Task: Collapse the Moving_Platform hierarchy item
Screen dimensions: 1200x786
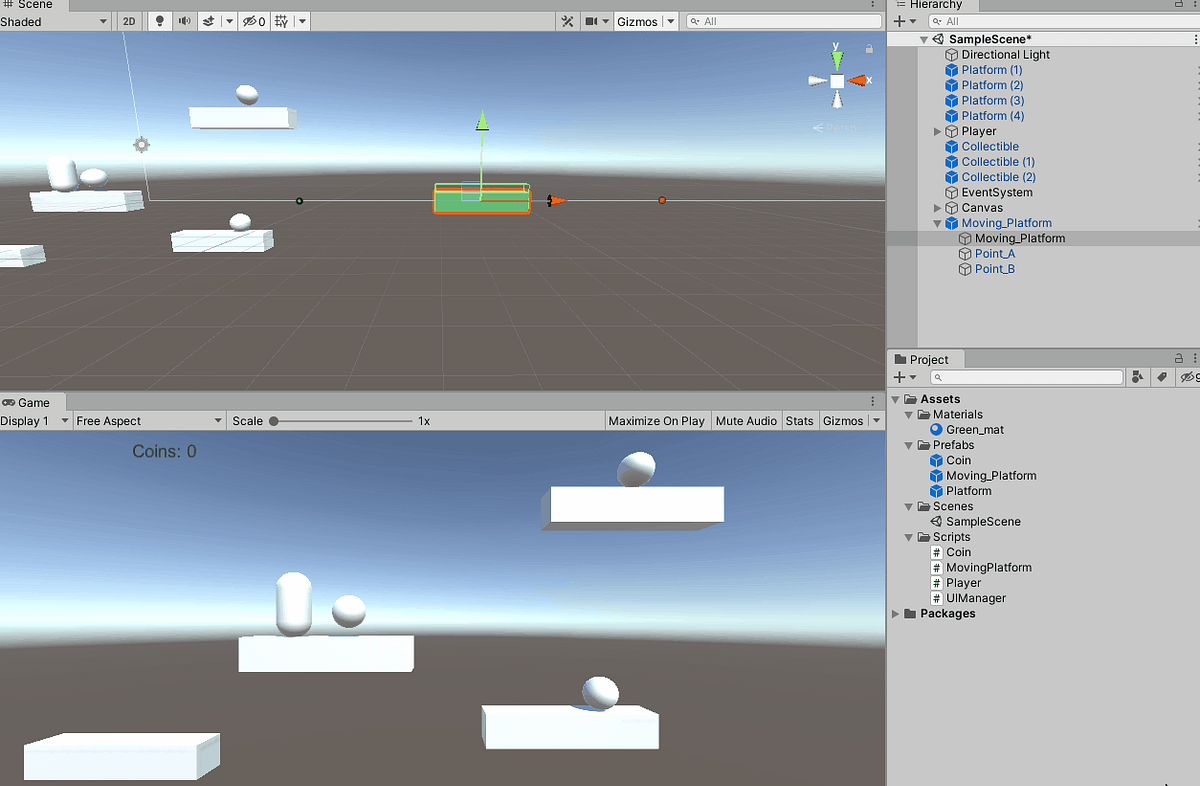Action: point(937,223)
